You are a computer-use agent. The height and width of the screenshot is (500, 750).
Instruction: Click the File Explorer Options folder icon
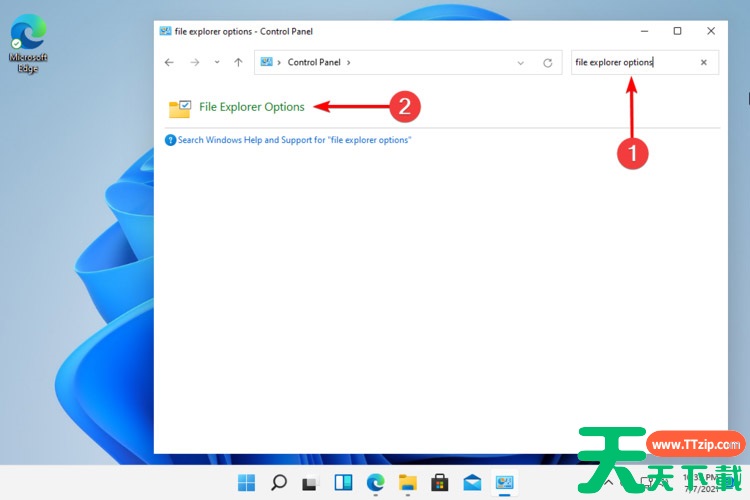[x=180, y=109]
